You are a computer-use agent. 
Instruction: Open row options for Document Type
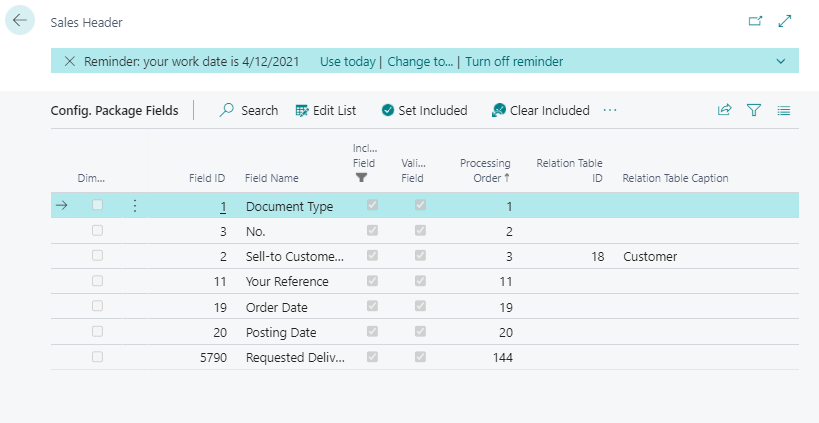135,206
